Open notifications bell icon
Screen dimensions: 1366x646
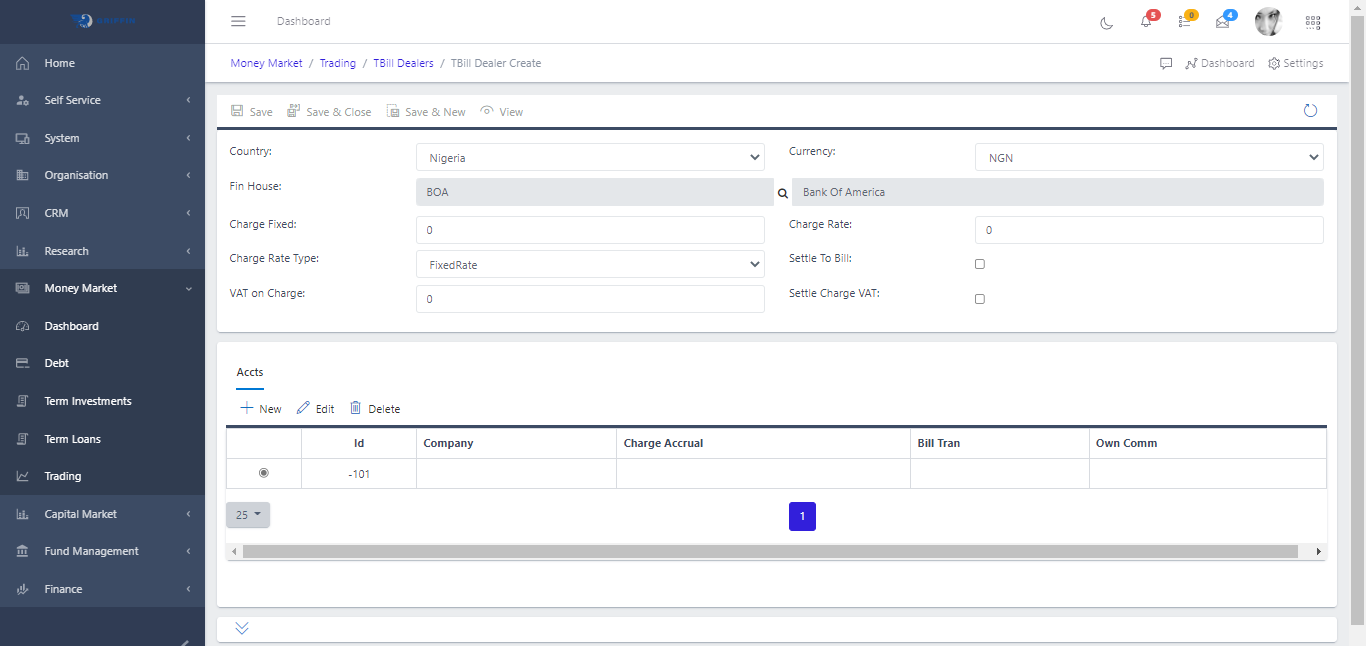1146,22
